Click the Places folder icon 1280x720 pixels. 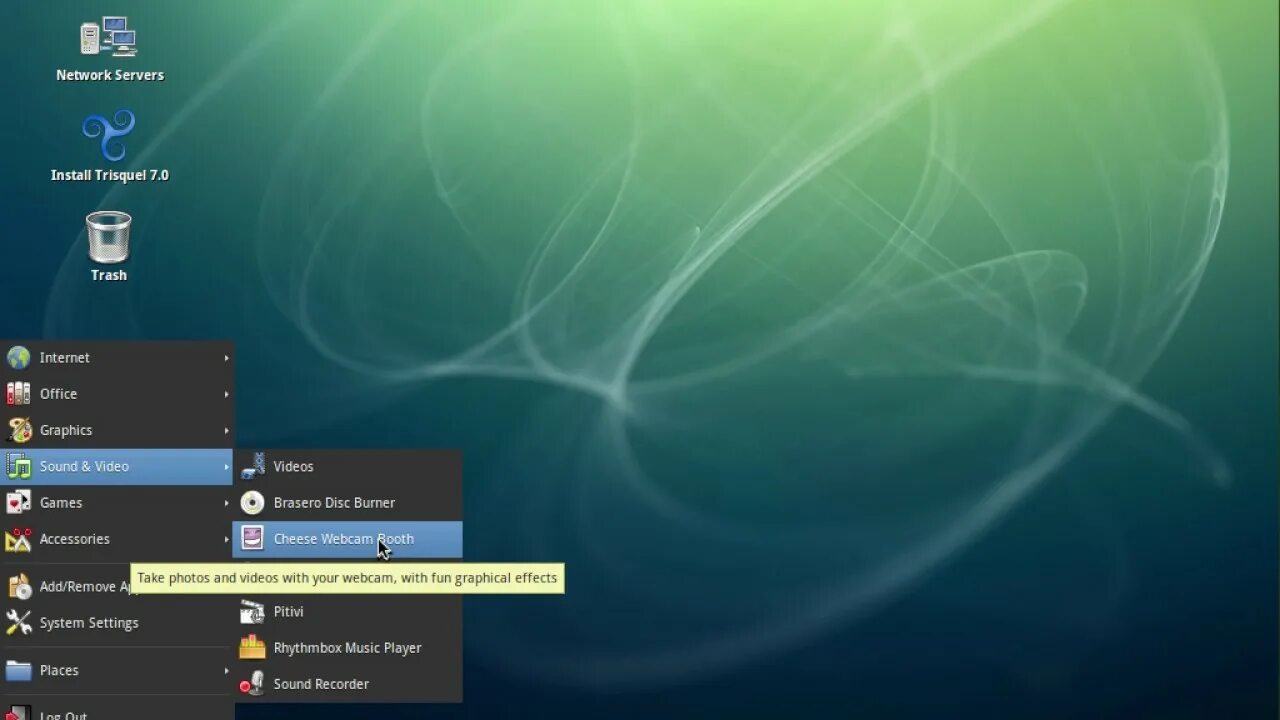pyautogui.click(x=19, y=671)
